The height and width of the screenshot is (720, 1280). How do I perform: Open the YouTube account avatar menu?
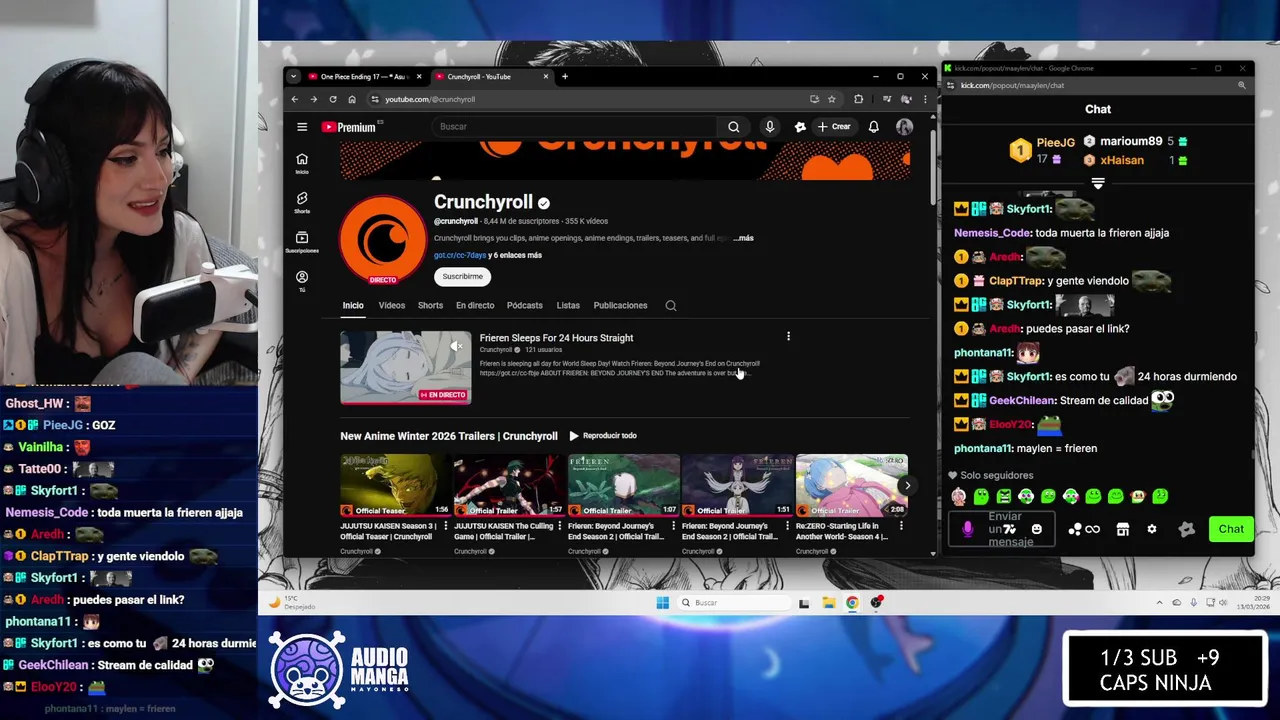[904, 127]
